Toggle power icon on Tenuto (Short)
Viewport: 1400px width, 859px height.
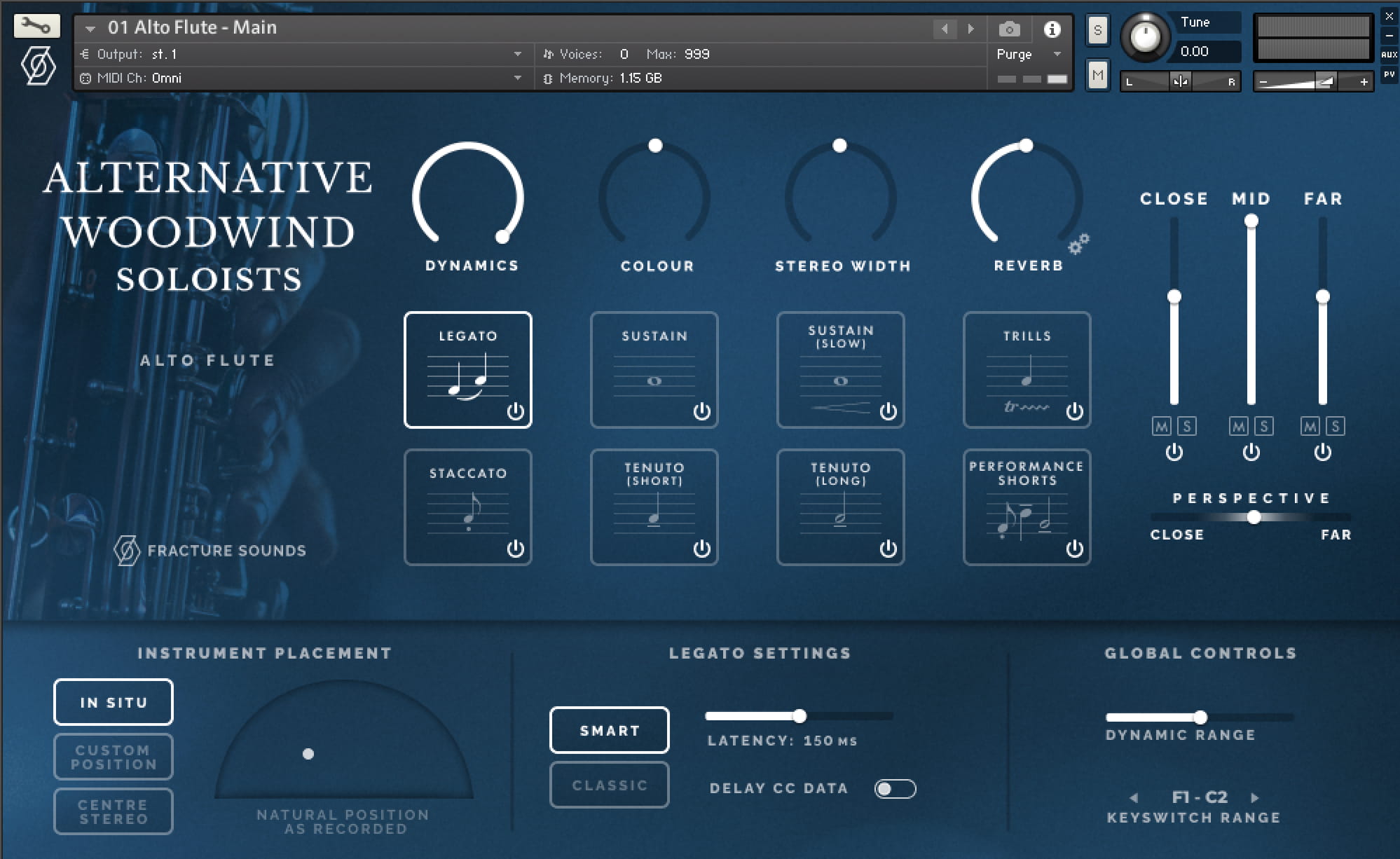point(702,549)
